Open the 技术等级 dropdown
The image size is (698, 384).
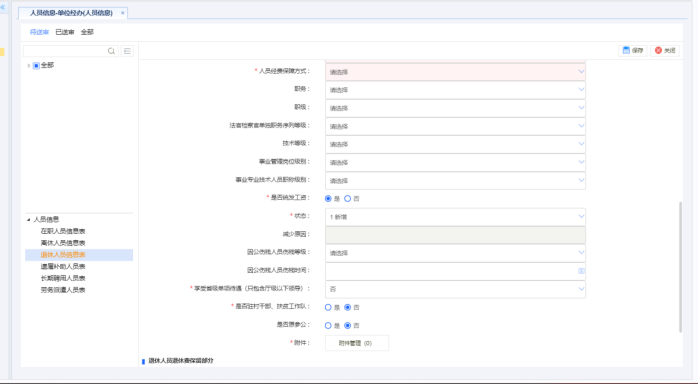tap(455, 144)
